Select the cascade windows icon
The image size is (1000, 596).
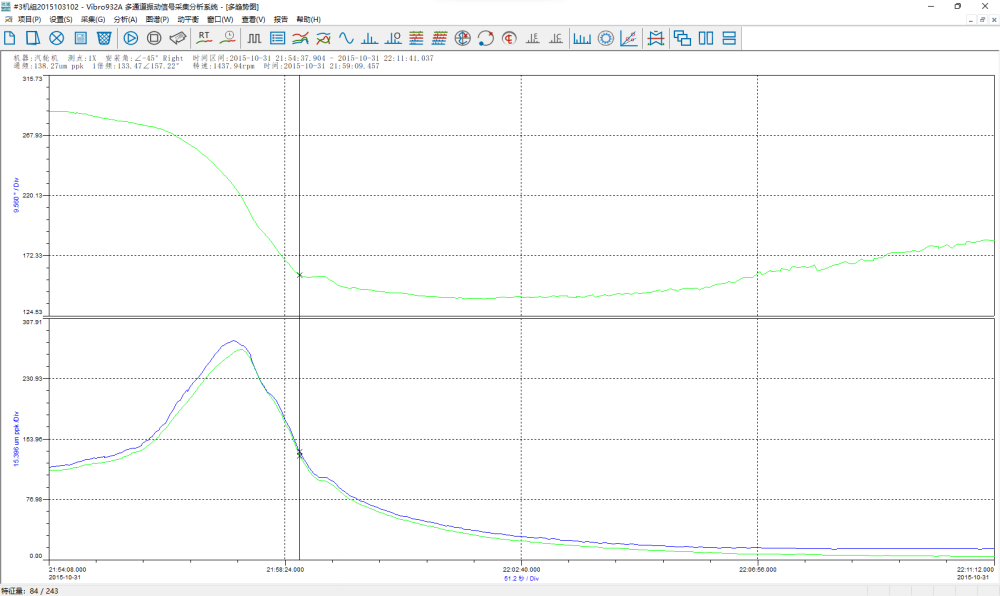(682, 38)
